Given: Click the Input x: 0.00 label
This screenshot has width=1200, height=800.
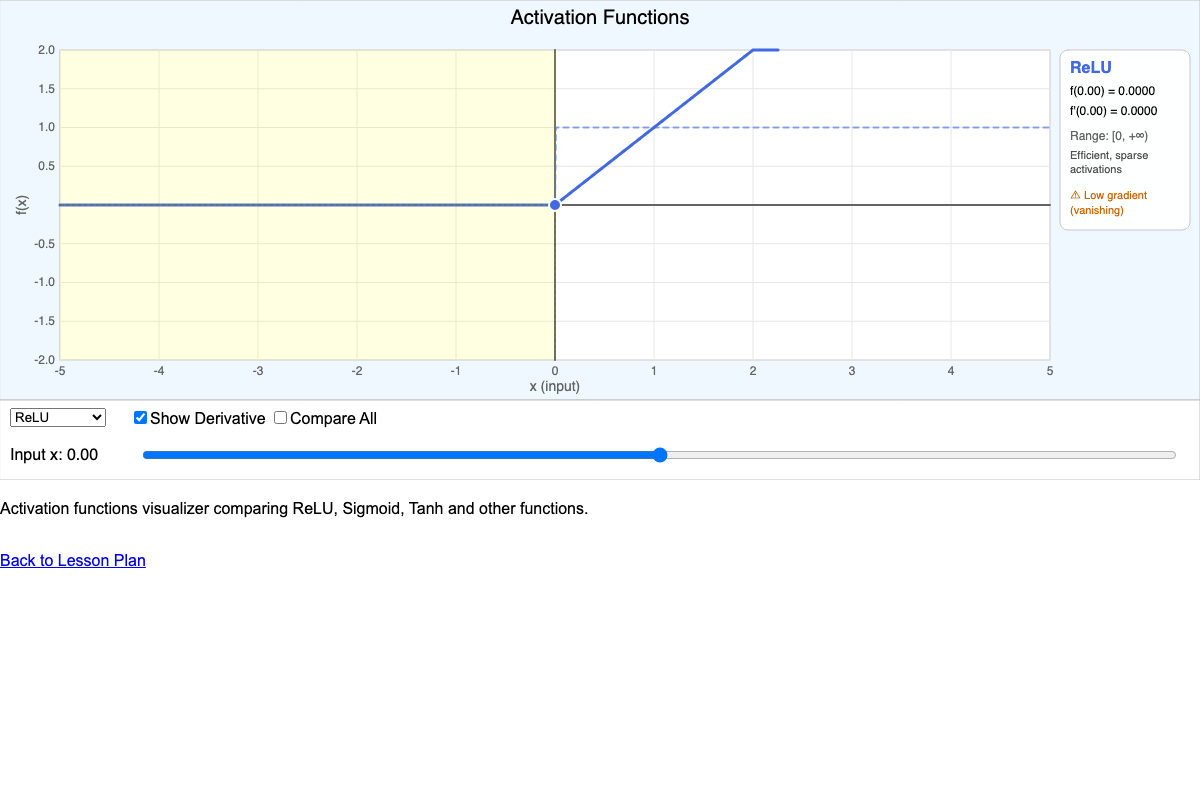Looking at the screenshot, I should click(53, 454).
